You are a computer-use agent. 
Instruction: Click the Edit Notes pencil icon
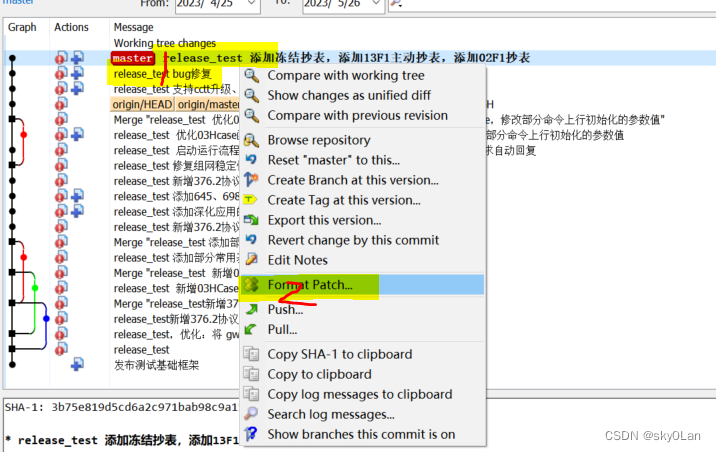pos(252,260)
